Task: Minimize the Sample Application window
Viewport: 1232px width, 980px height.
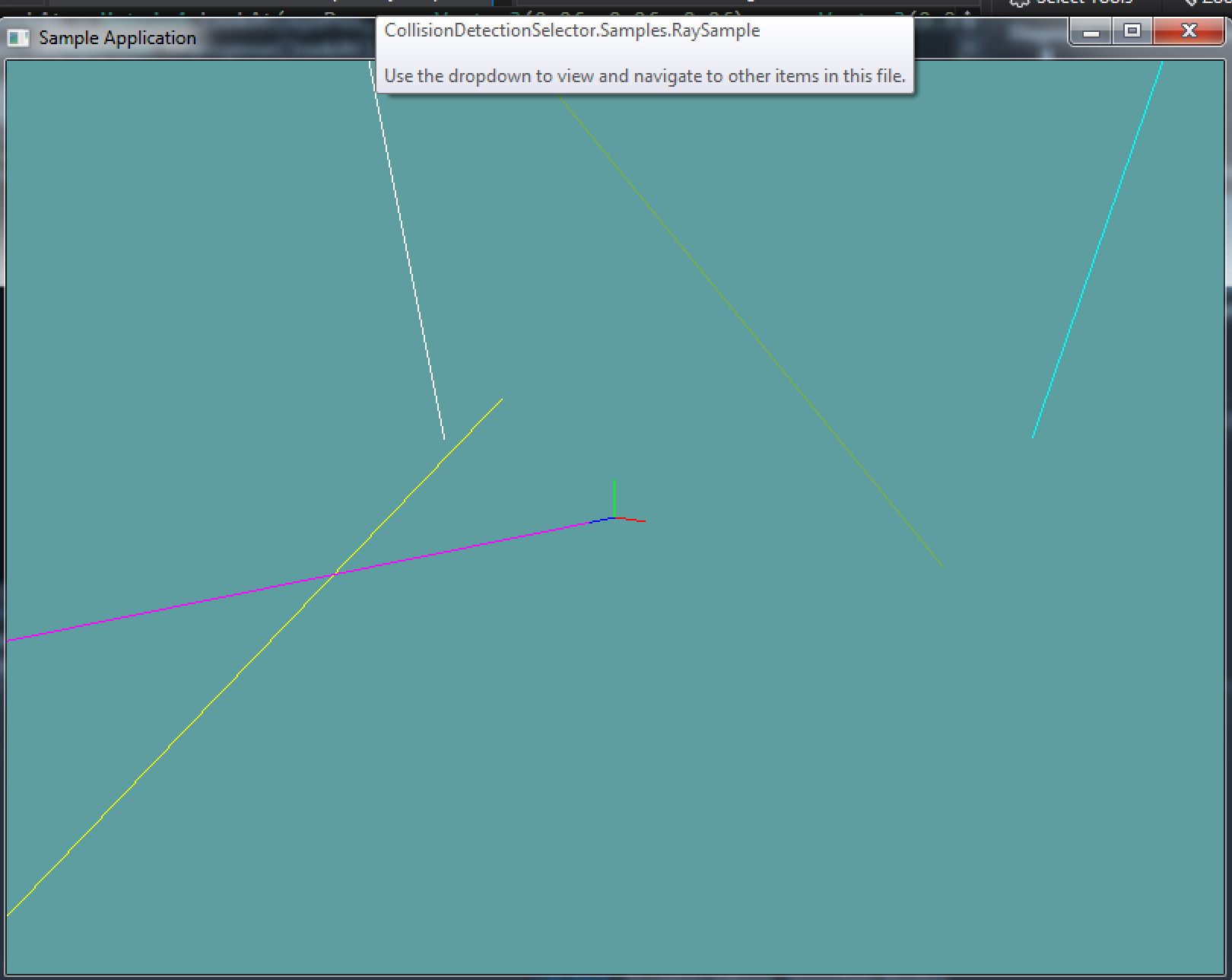Action: click(x=1091, y=31)
